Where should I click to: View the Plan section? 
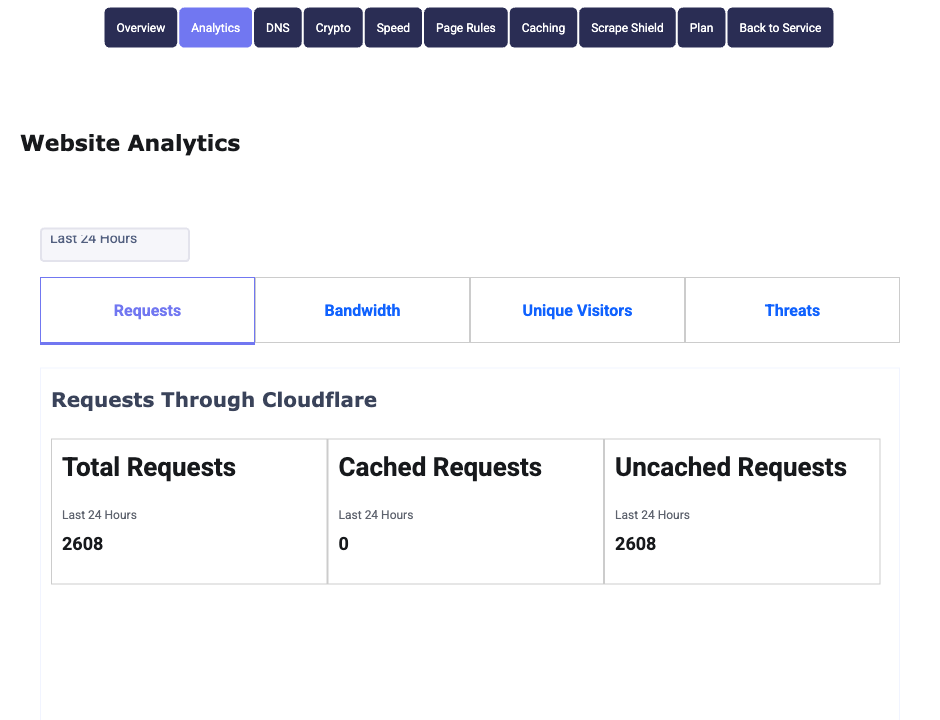(701, 28)
